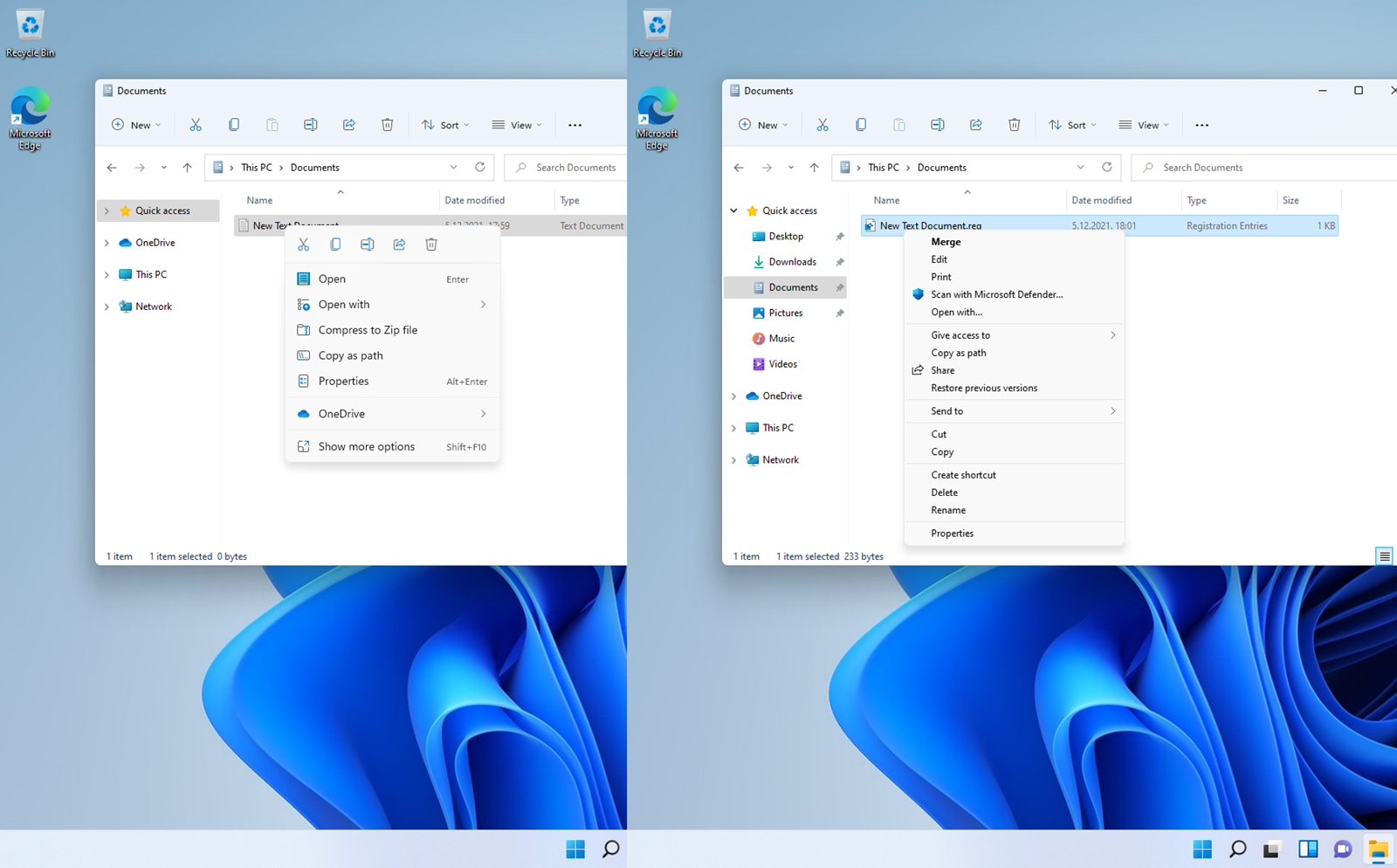The height and width of the screenshot is (868, 1397).
Task: Click copy icon in new context menu
Action: 335,245
